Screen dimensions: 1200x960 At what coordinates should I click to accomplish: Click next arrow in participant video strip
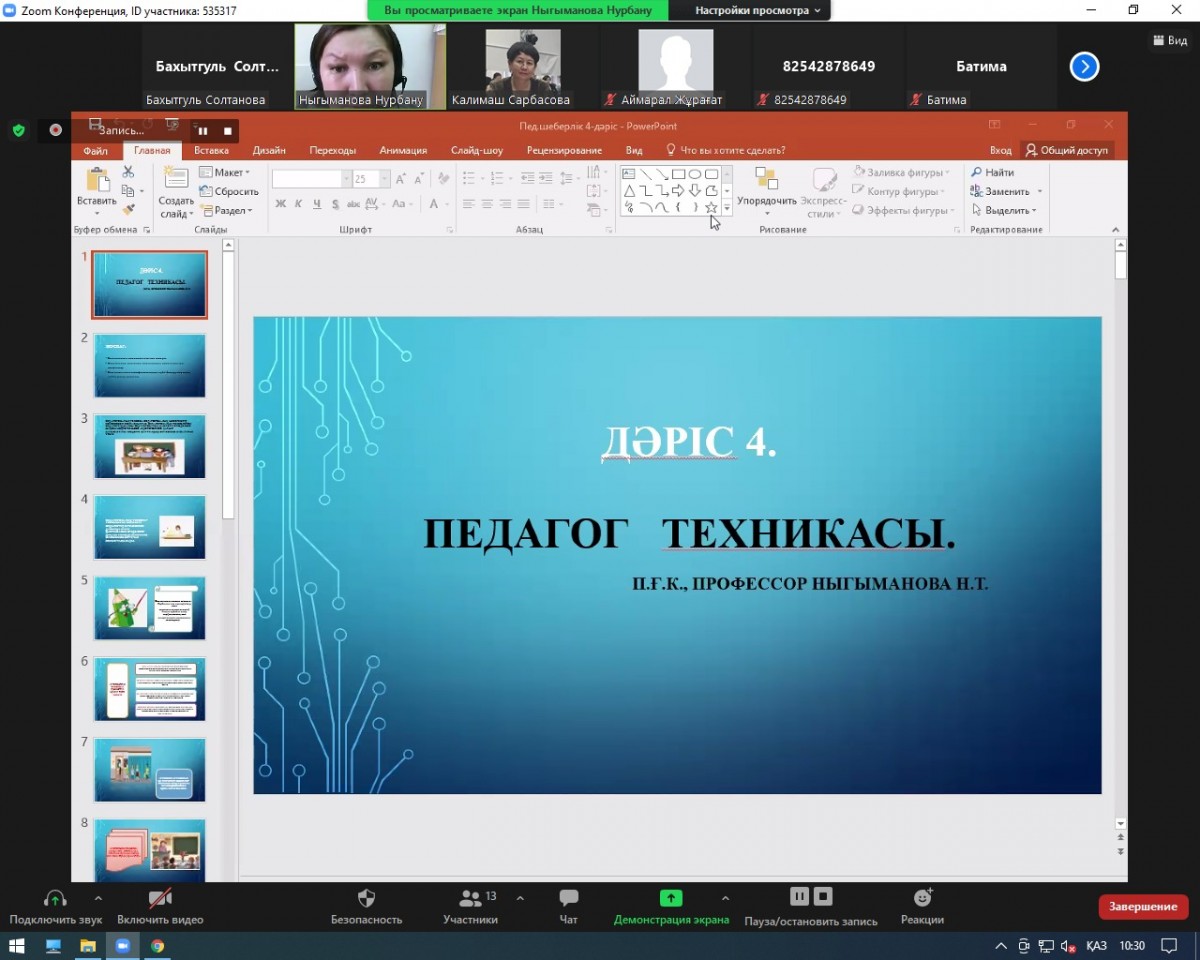click(x=1084, y=67)
